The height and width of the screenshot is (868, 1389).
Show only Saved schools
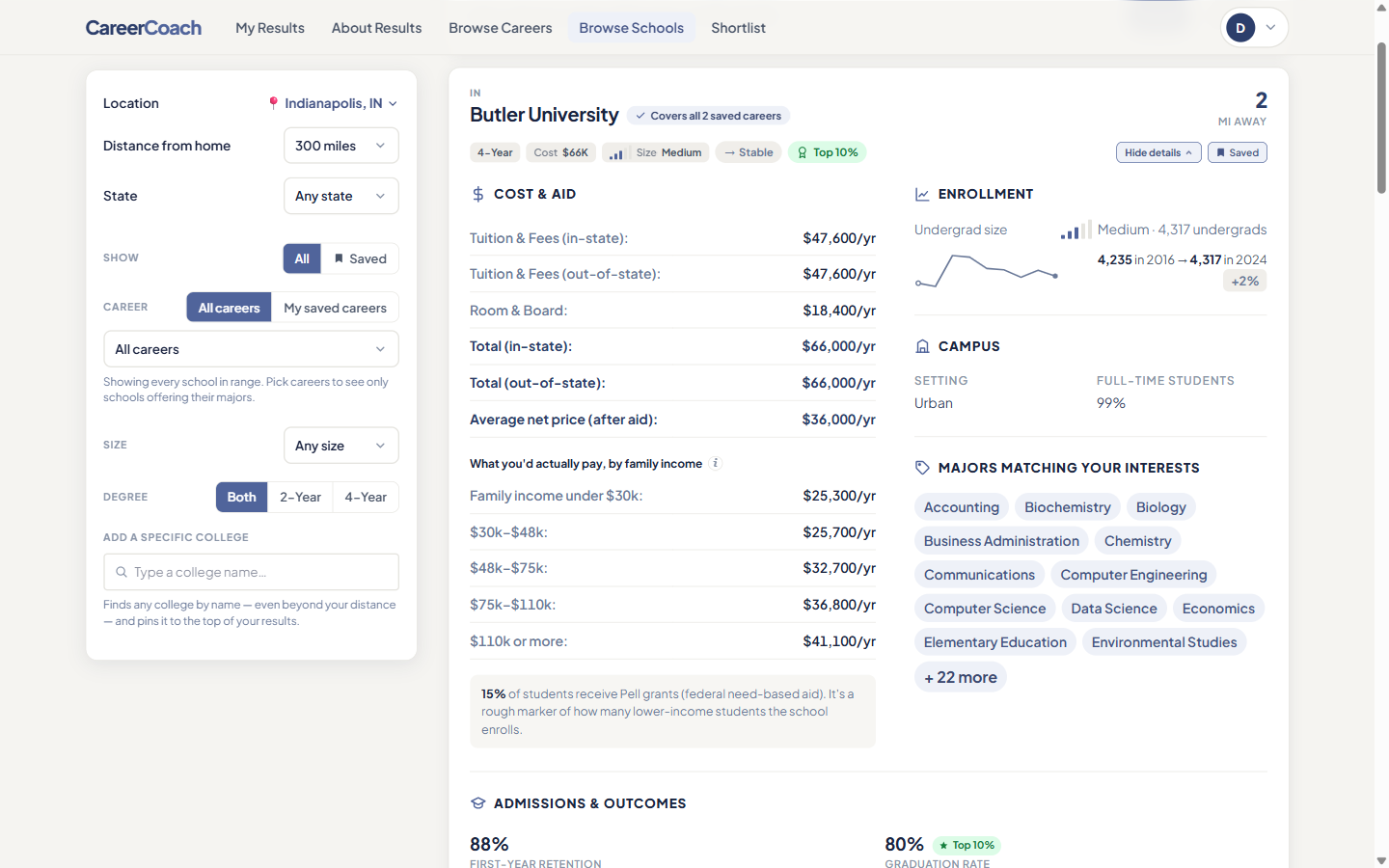tap(360, 258)
